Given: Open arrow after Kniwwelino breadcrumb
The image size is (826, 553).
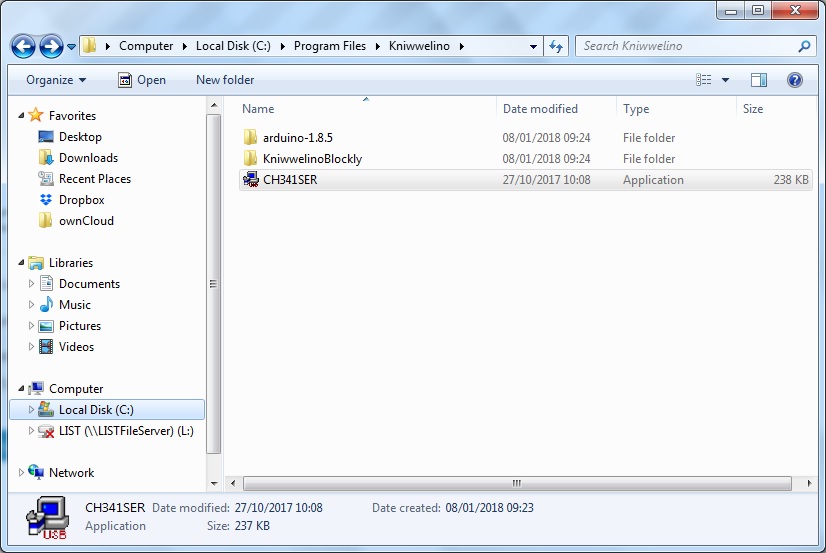Looking at the screenshot, I should 461,46.
